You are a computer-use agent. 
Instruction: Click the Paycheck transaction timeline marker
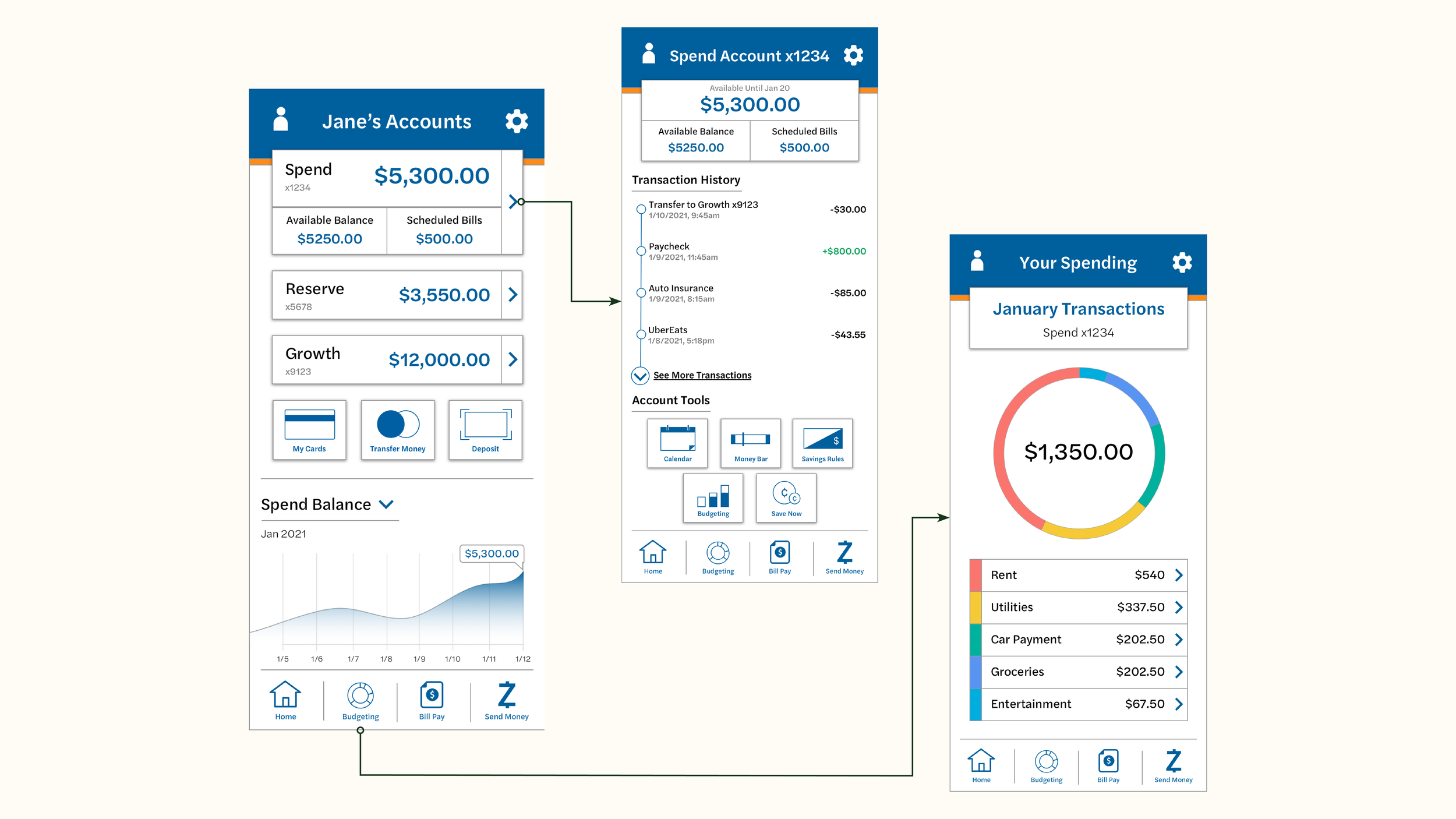pyautogui.click(x=641, y=251)
